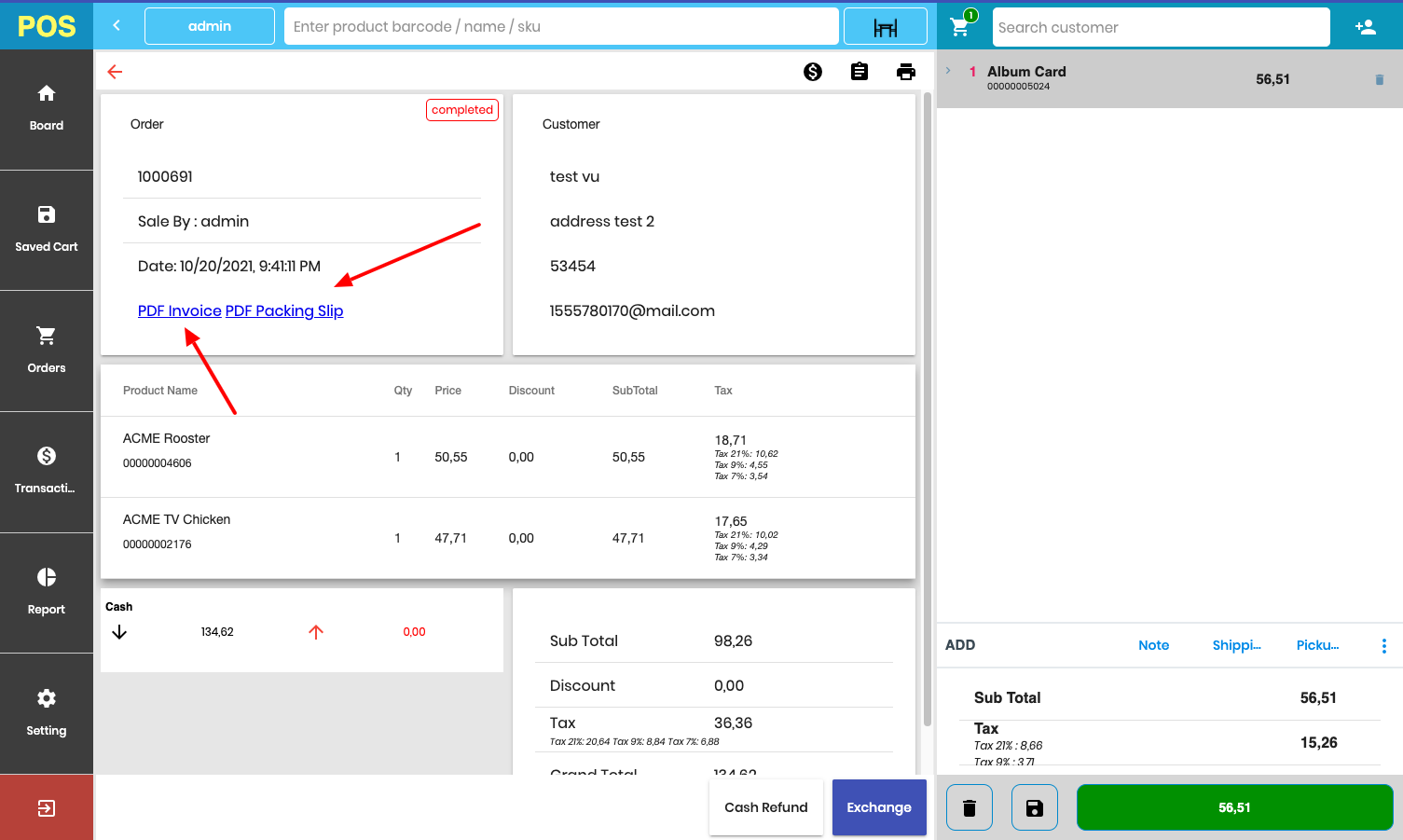Expand the Album Card cart row chevron
1403x840 pixels.
pos(948,71)
